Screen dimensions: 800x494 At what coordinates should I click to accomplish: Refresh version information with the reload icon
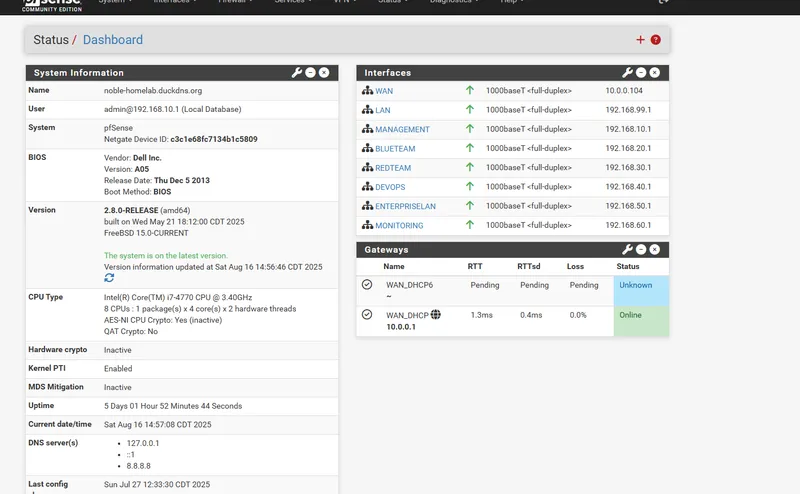[109, 278]
